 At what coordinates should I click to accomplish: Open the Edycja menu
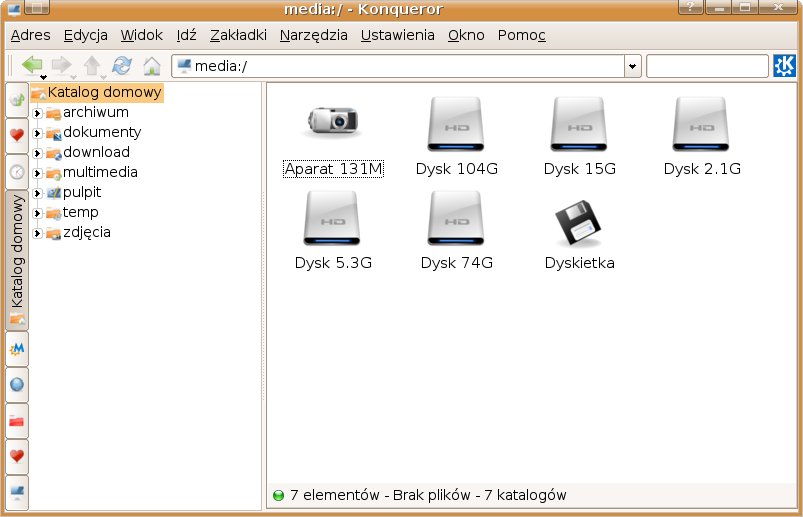pyautogui.click(x=86, y=35)
